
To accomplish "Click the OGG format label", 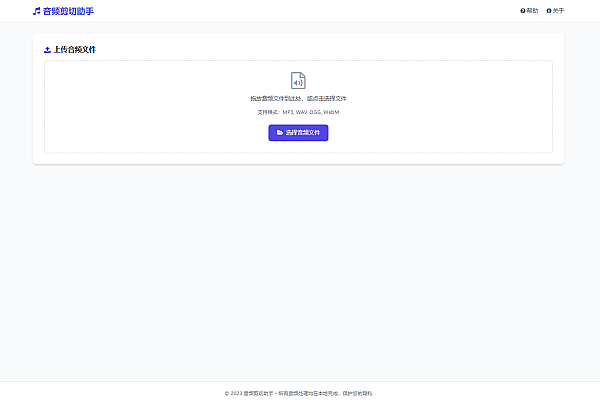I will [x=316, y=112].
